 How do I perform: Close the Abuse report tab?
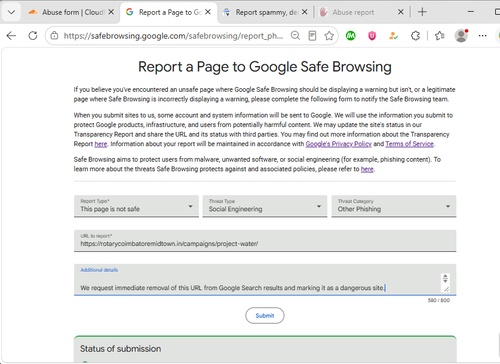401,12
